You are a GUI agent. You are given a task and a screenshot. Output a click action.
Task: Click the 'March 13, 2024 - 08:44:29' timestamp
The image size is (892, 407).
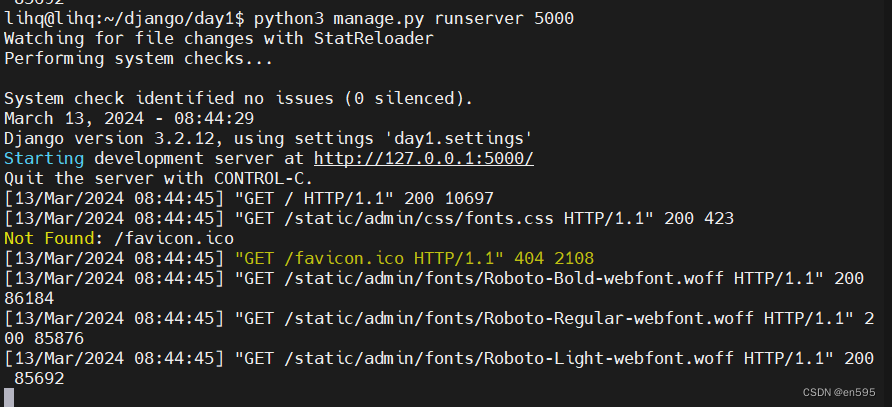click(x=129, y=118)
